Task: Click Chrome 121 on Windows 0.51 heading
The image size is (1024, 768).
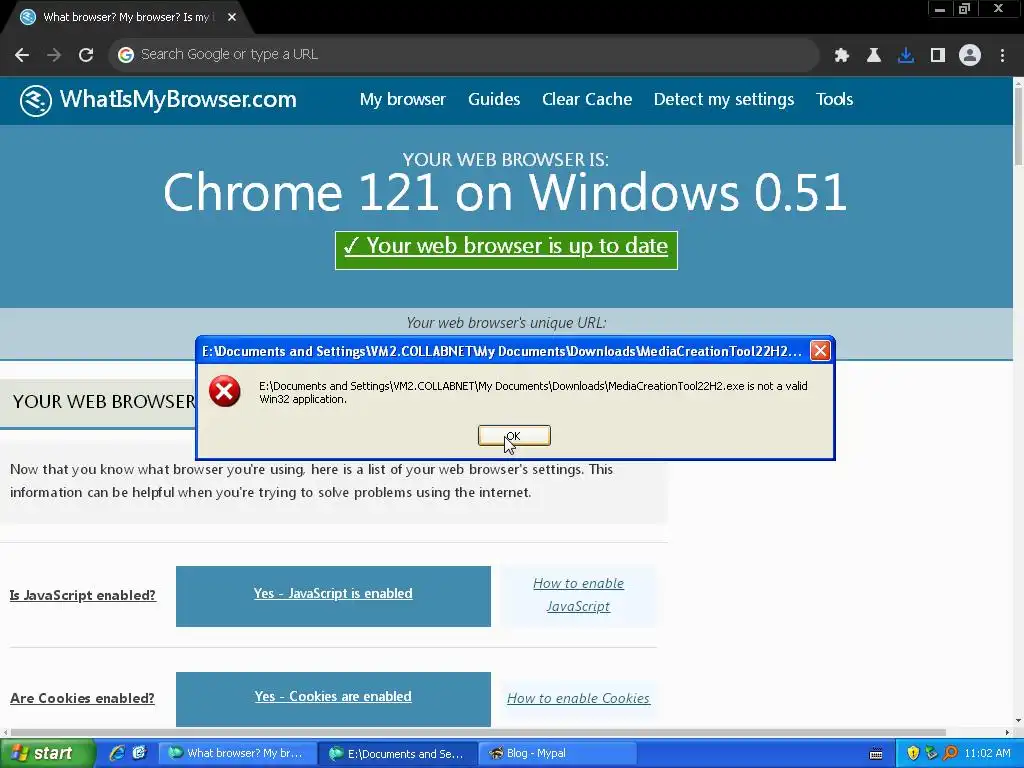Action: click(505, 193)
